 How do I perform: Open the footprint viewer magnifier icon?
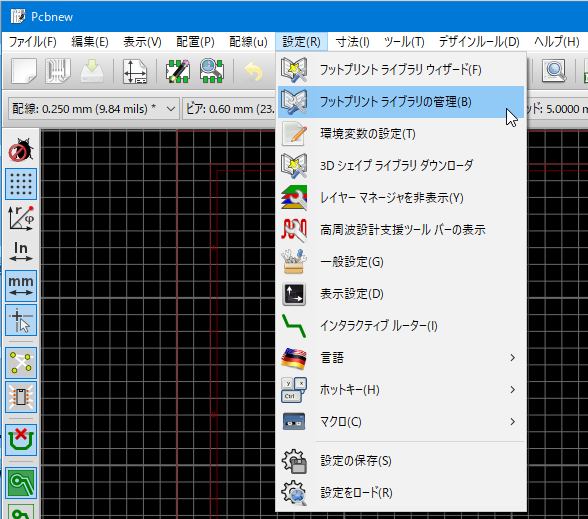tap(212, 70)
